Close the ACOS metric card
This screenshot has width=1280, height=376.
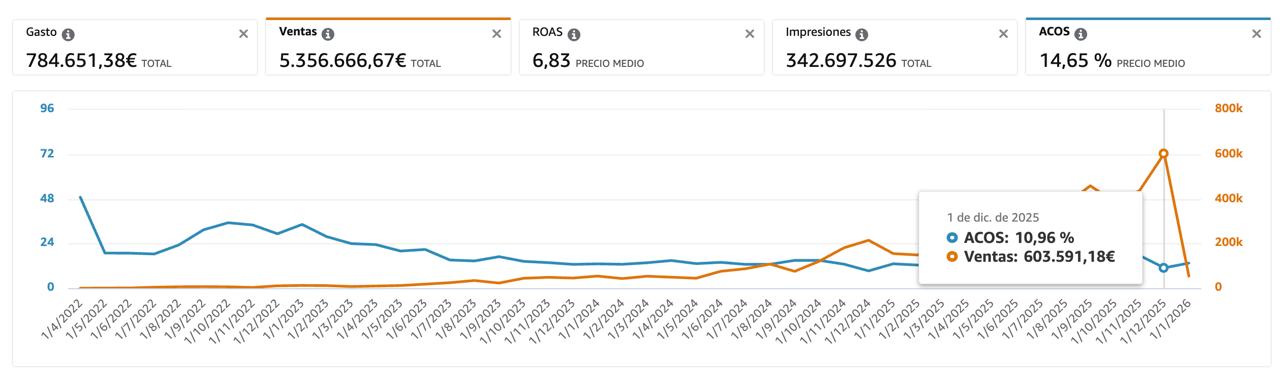[x=1257, y=34]
